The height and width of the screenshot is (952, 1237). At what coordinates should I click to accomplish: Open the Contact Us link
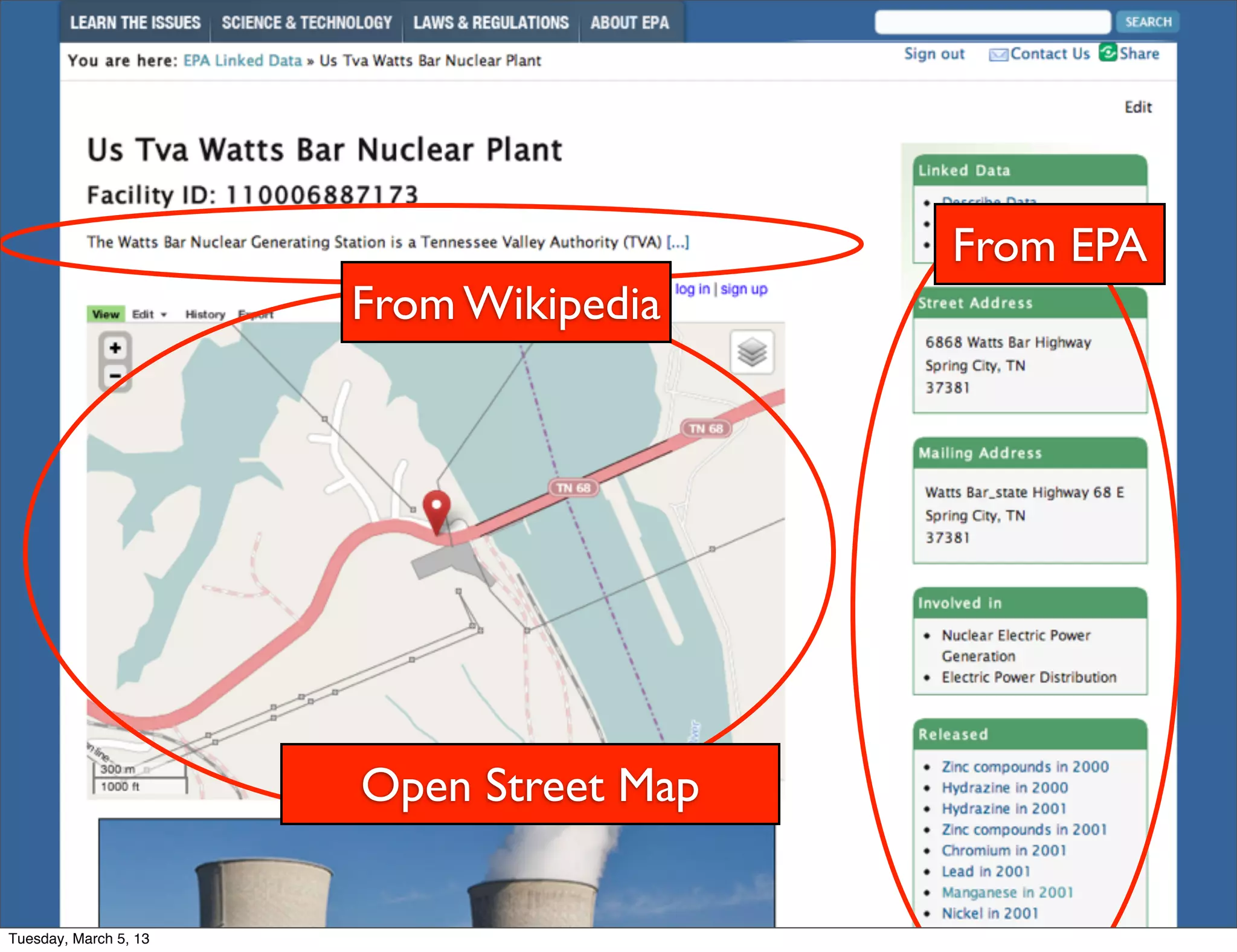click(x=1050, y=54)
